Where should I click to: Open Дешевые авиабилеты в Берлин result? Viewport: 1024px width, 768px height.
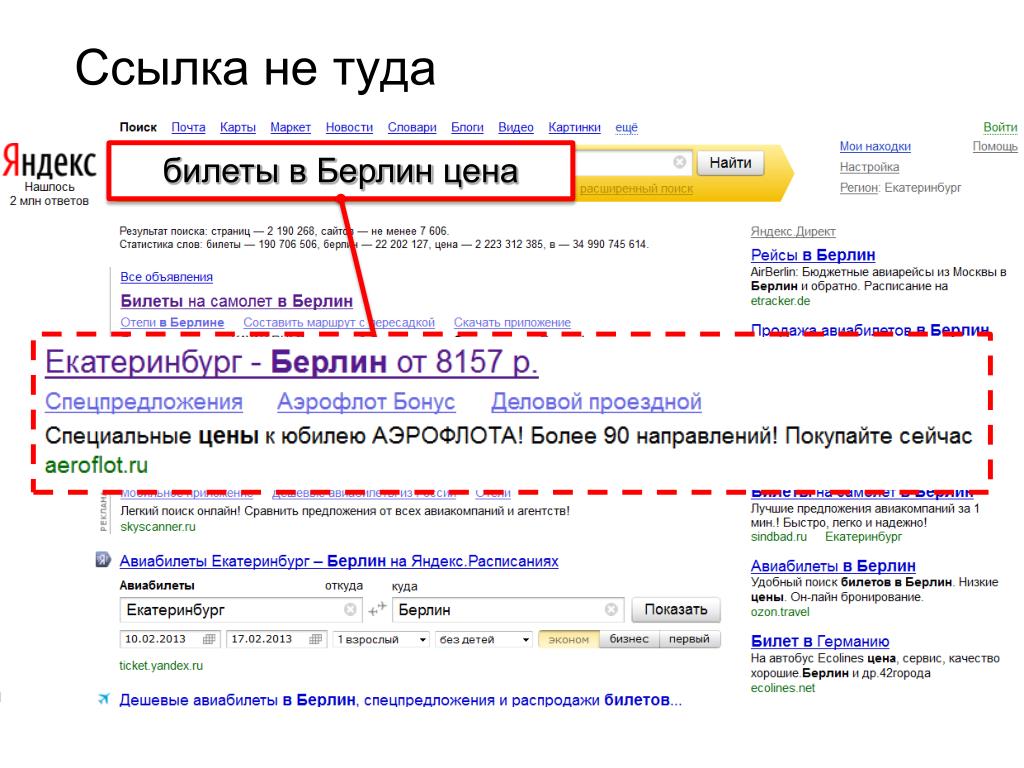(400, 700)
